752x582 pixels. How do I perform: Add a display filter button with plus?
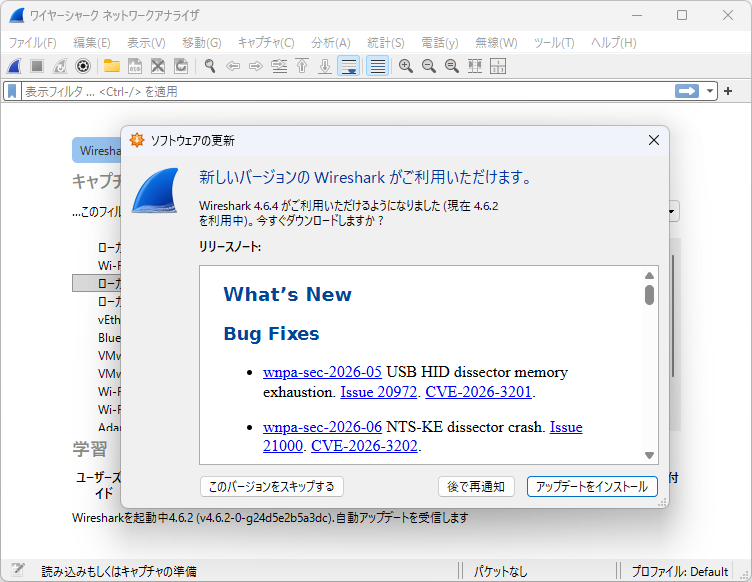tap(728, 91)
